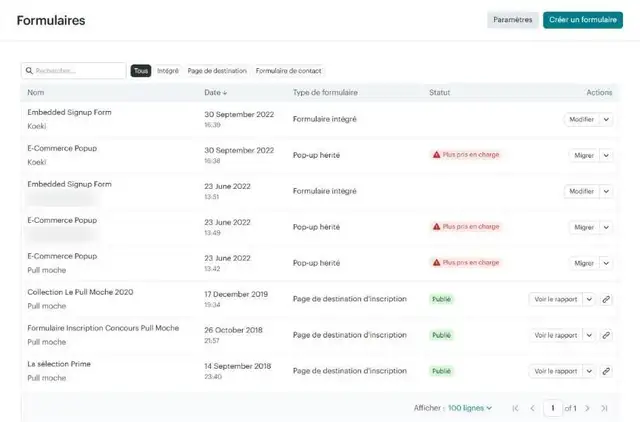Voir le rapport for Formulaire Inscription Concours
640x422 pixels.
(556, 335)
